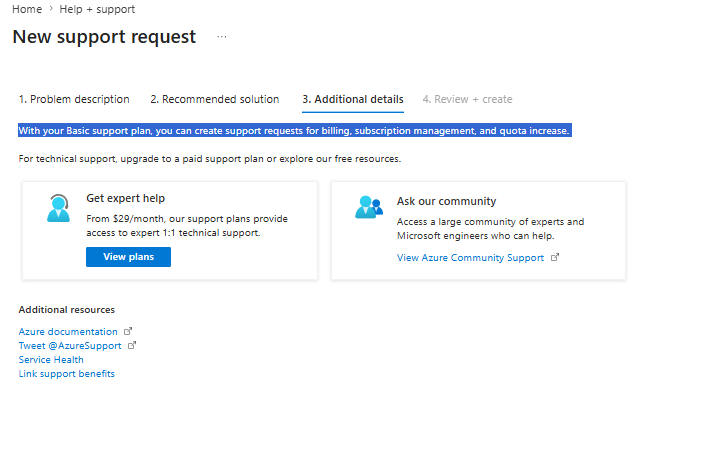Click the Additional resources heading
The image size is (706, 473).
tap(67, 310)
